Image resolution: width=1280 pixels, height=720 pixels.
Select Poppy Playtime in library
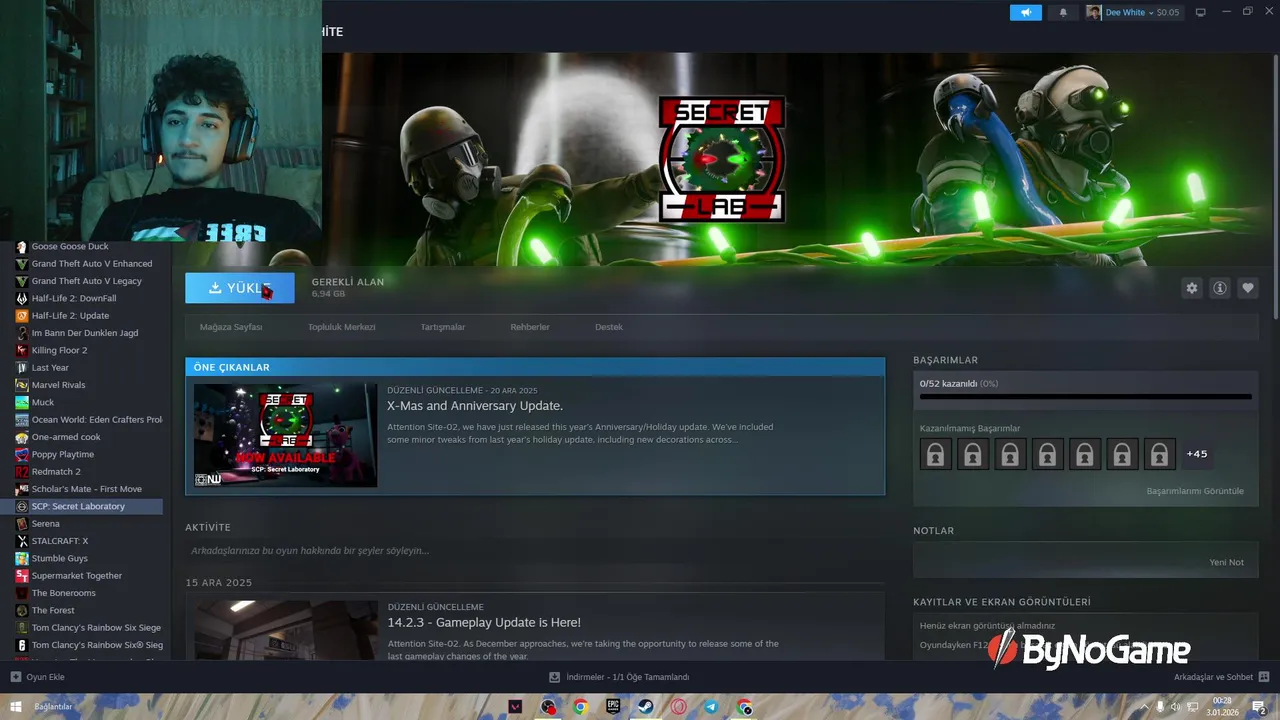62,454
